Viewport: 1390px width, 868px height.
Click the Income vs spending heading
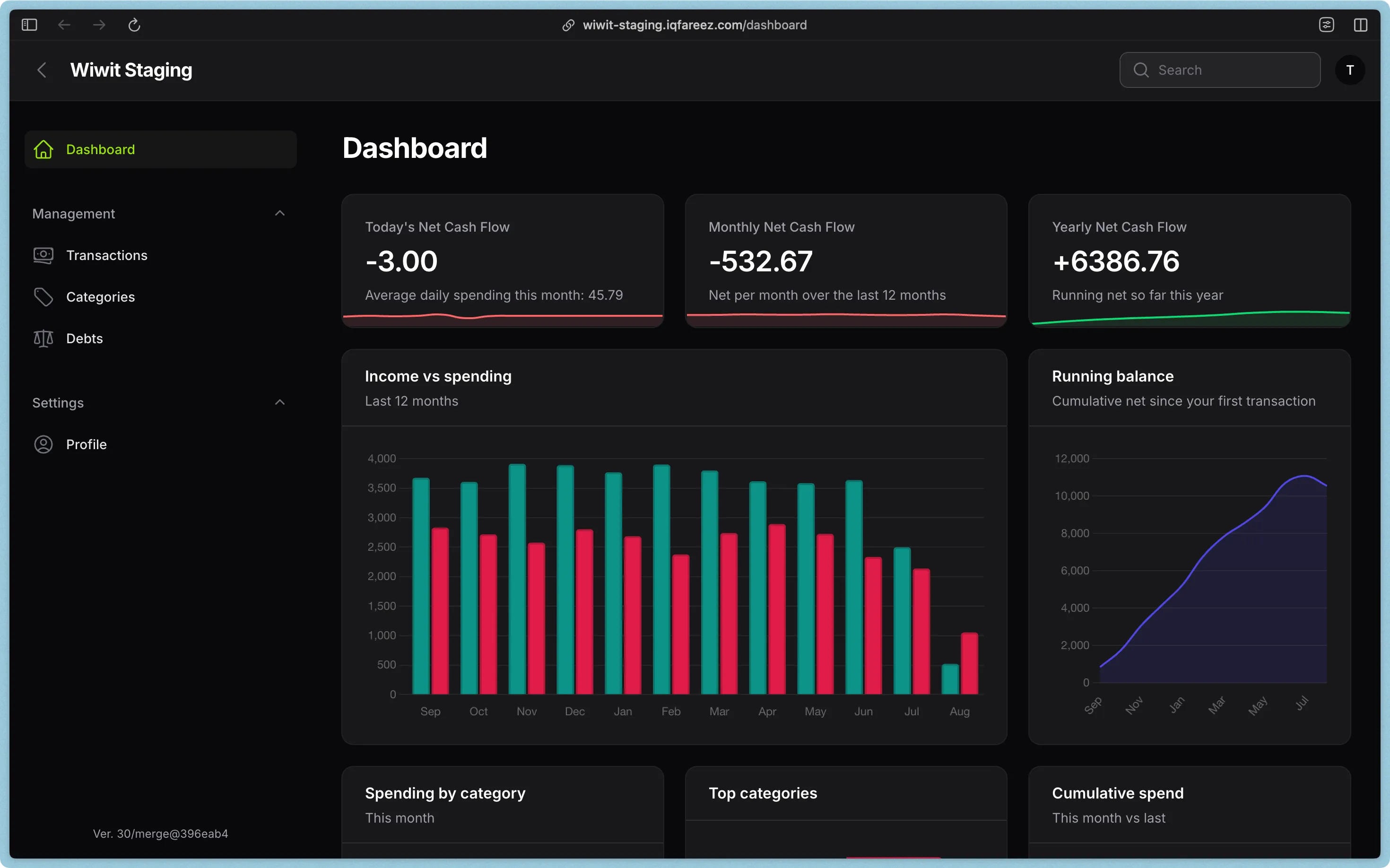coord(438,376)
